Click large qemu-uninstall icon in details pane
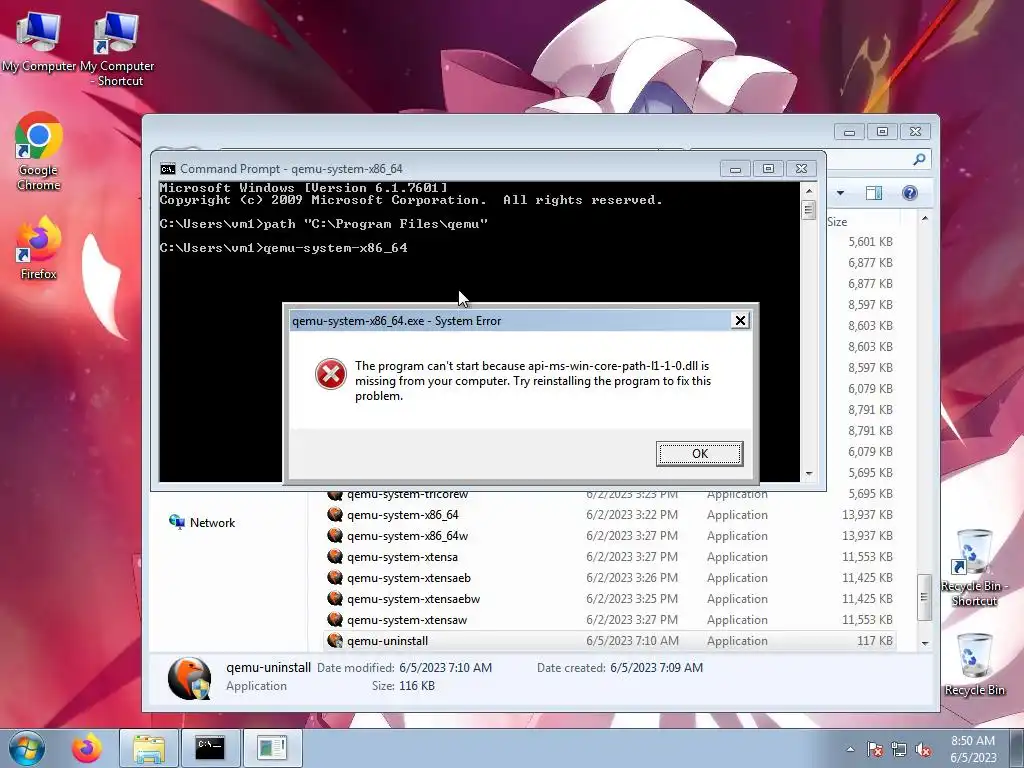The width and height of the screenshot is (1024, 768). 189,679
